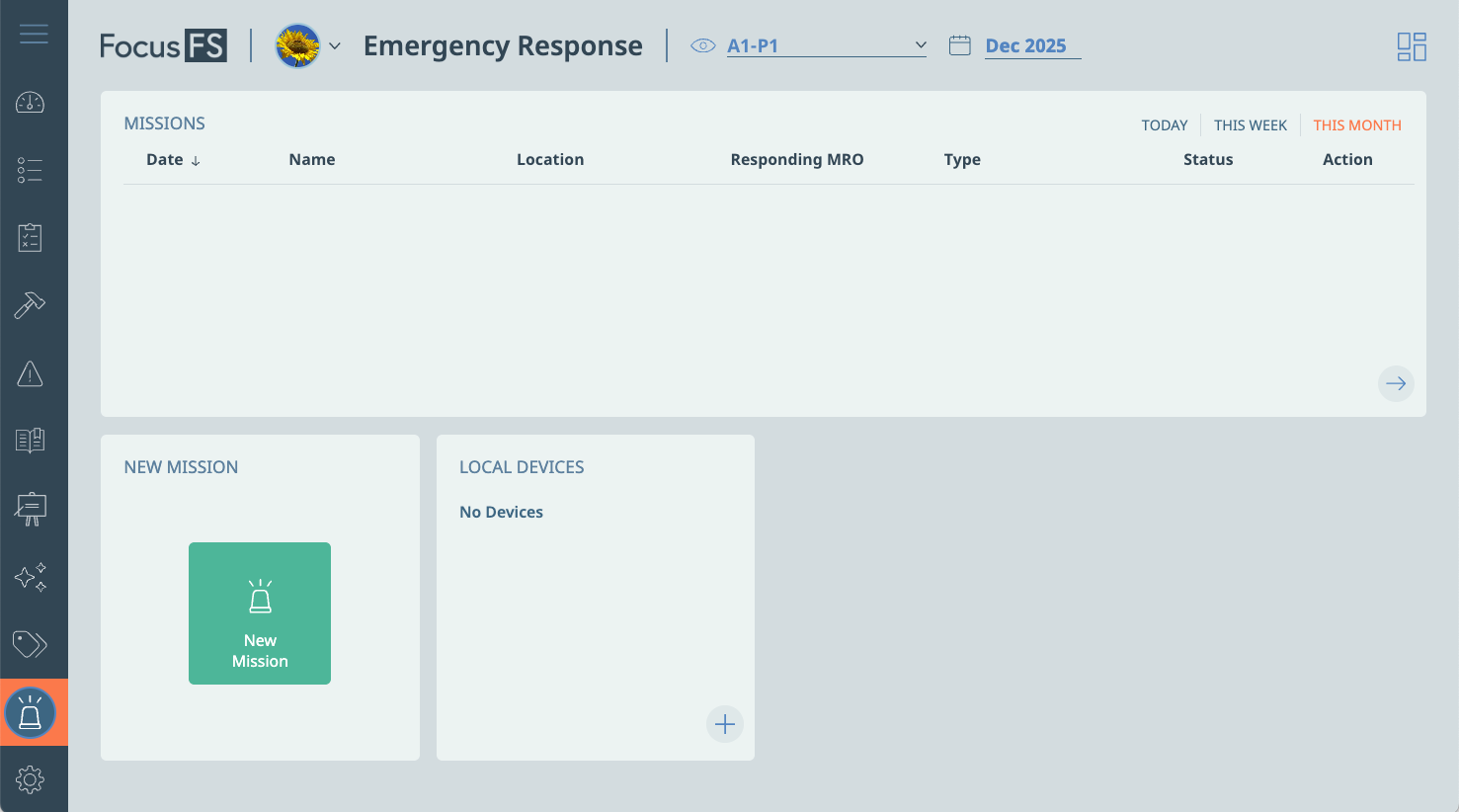Expand the sunflower avatar organization chevron
The width and height of the screenshot is (1459, 812).
tap(335, 46)
